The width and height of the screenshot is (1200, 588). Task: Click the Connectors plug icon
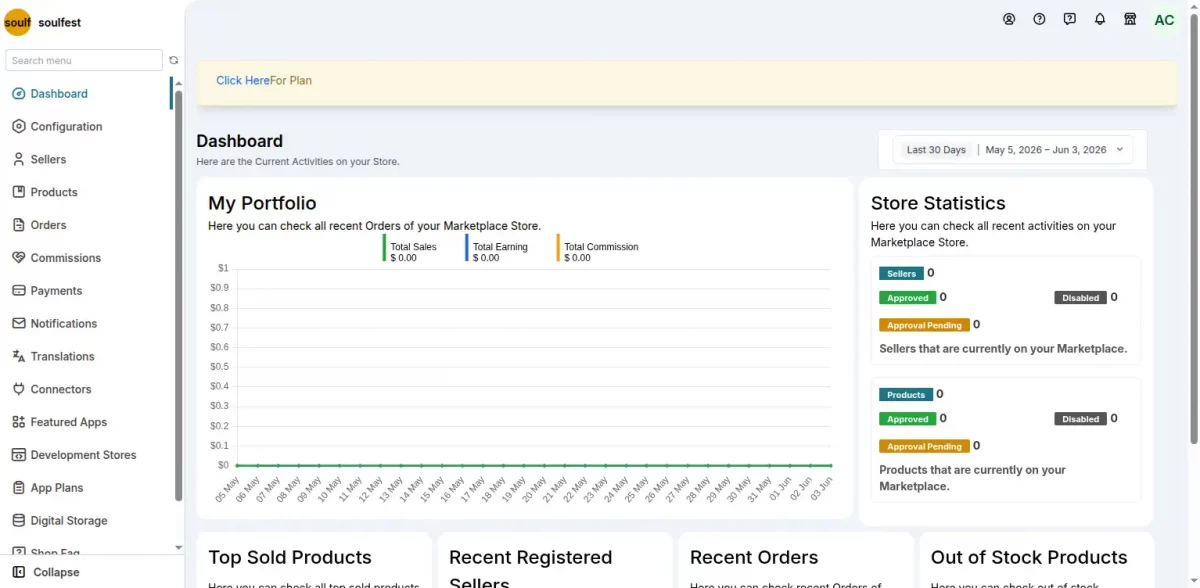(18, 389)
